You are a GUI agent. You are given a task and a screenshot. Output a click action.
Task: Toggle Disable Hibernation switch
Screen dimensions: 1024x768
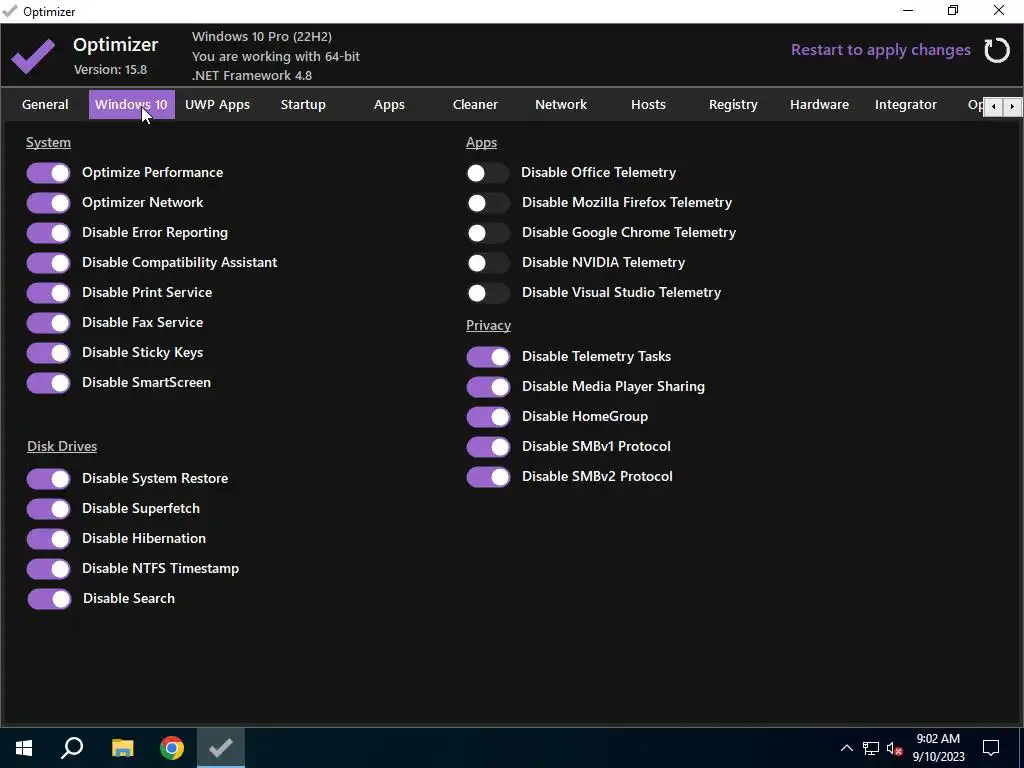tap(48, 539)
